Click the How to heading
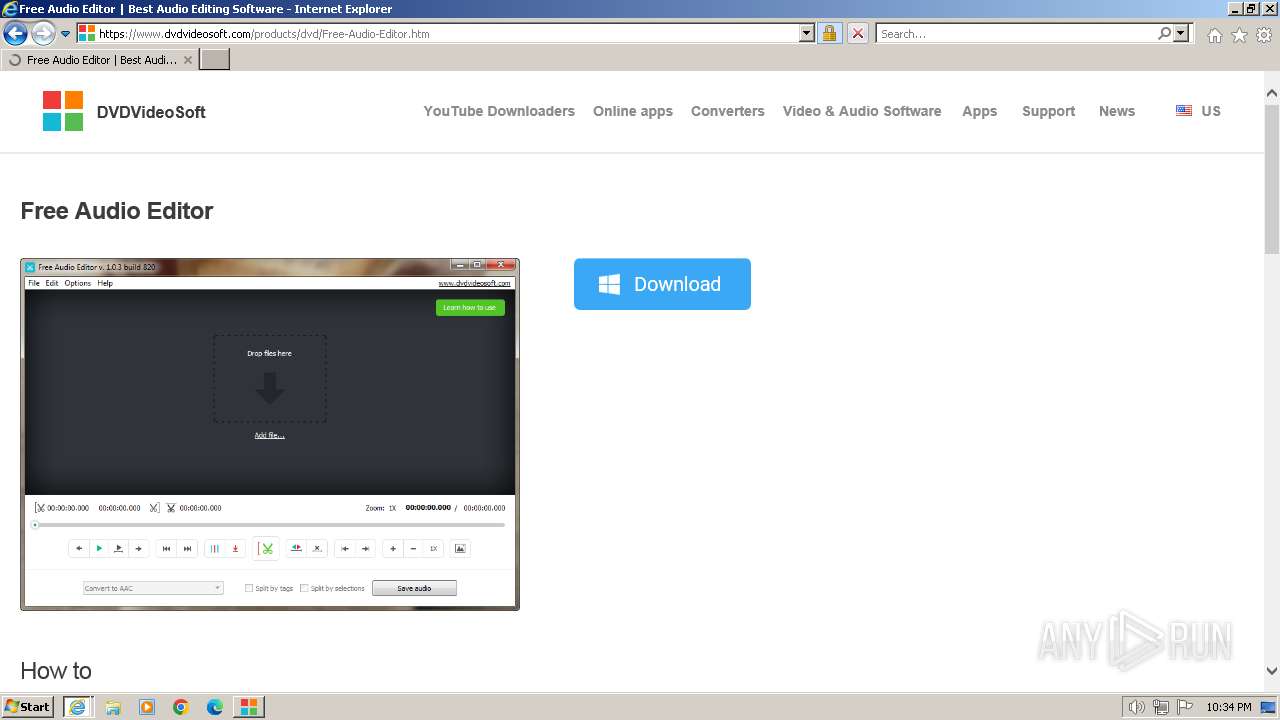The image size is (1280, 720). [56, 671]
